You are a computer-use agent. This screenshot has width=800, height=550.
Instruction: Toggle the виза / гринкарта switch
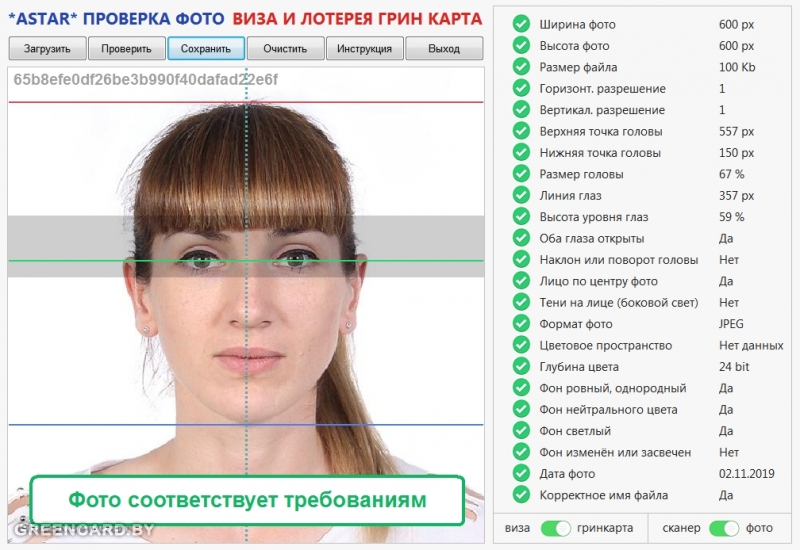coord(556,528)
